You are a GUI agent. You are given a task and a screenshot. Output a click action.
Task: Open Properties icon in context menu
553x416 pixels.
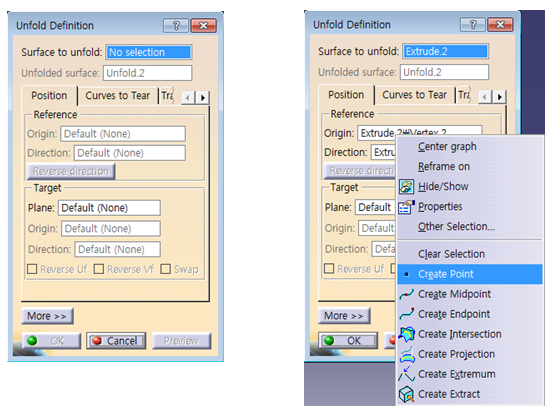point(406,207)
